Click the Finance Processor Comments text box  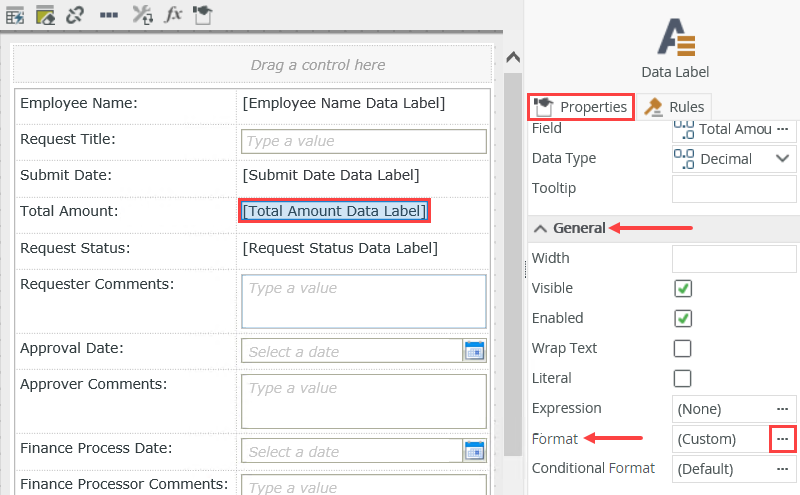click(364, 485)
